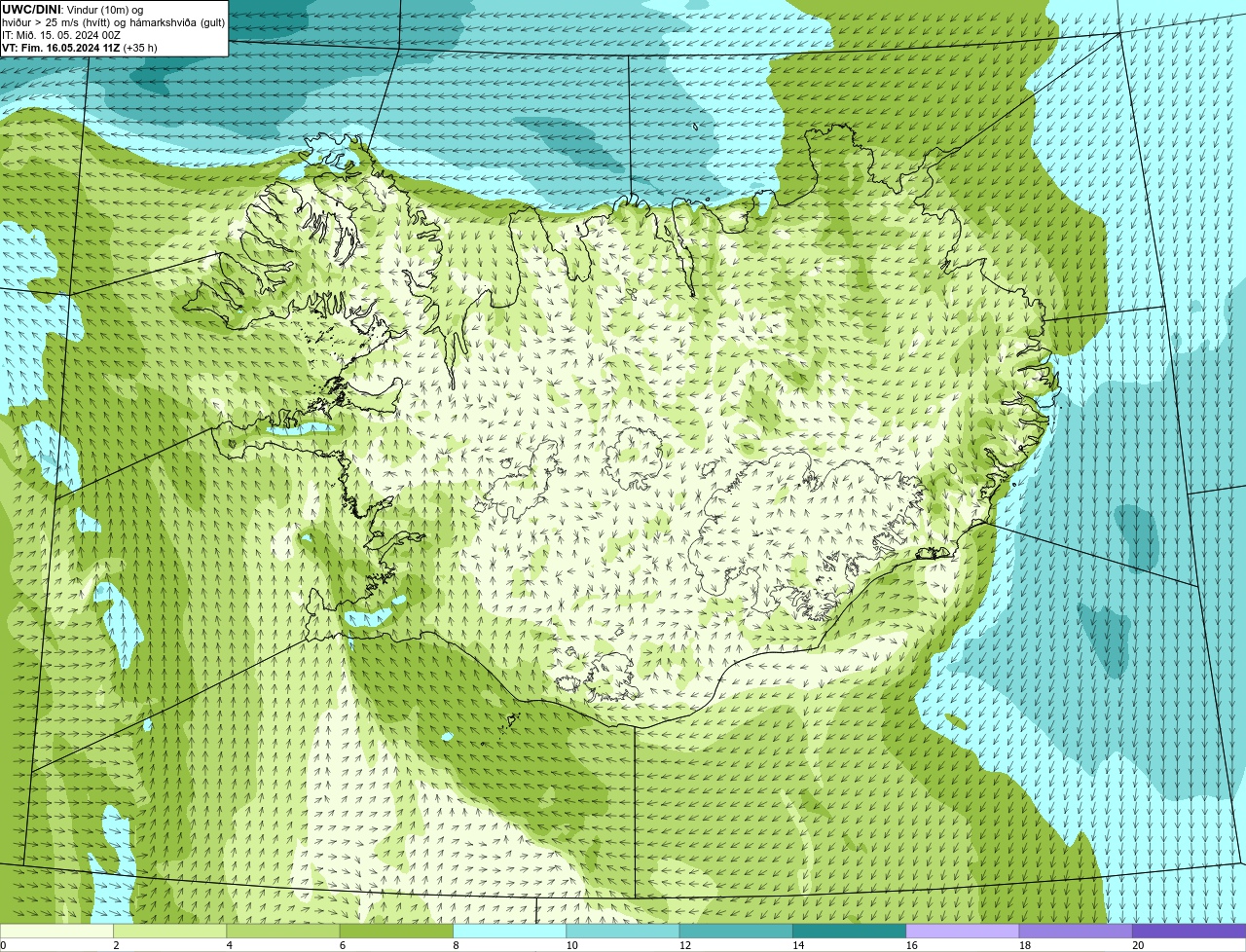Image resolution: width=1246 pixels, height=952 pixels.
Task: Click the '12' label on the color scale
Action: pos(684,945)
